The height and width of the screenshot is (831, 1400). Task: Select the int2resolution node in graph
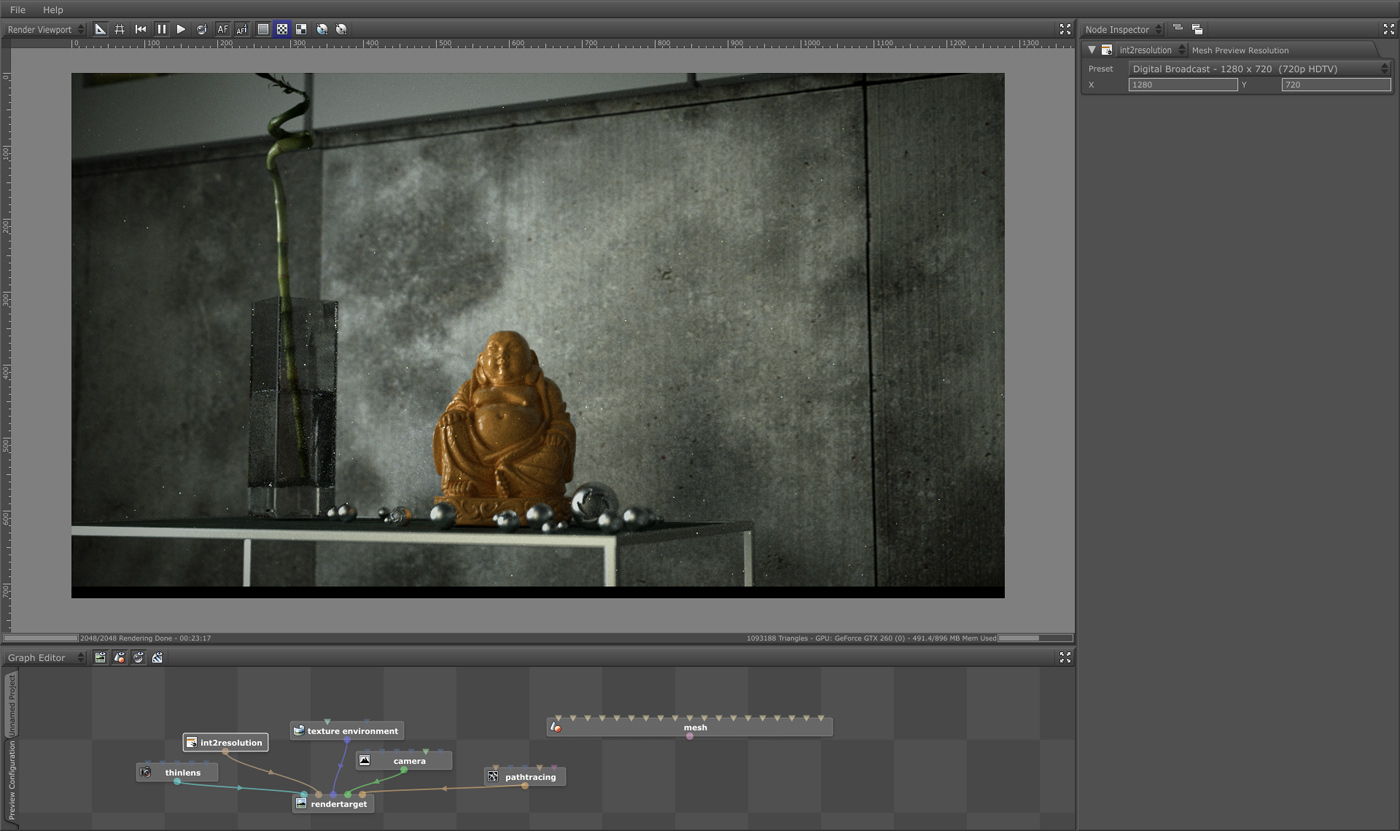[x=226, y=743]
